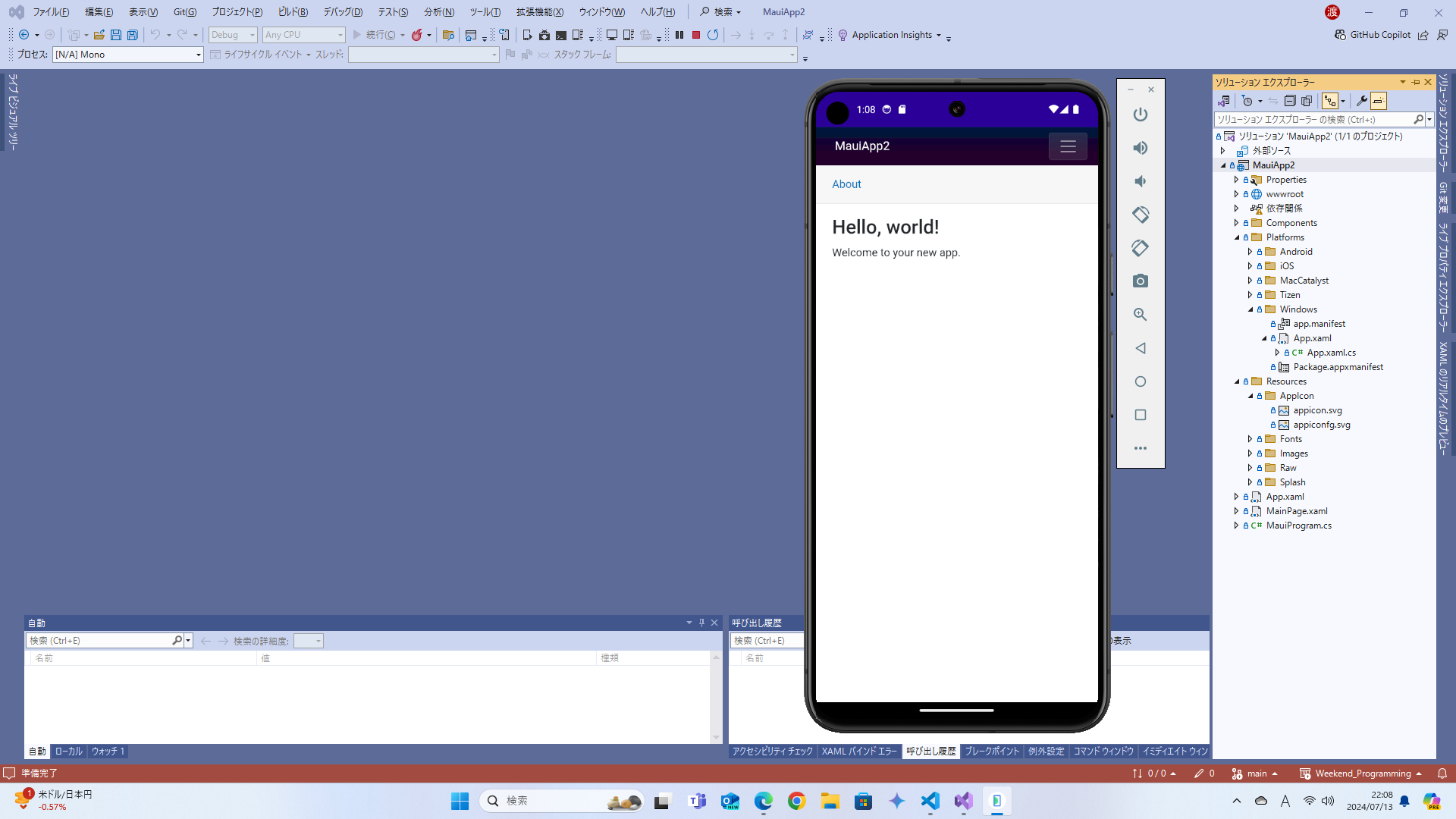Screen dimensions: 1456x819
Task: Restart the debug session
Action: pyautogui.click(x=713, y=35)
